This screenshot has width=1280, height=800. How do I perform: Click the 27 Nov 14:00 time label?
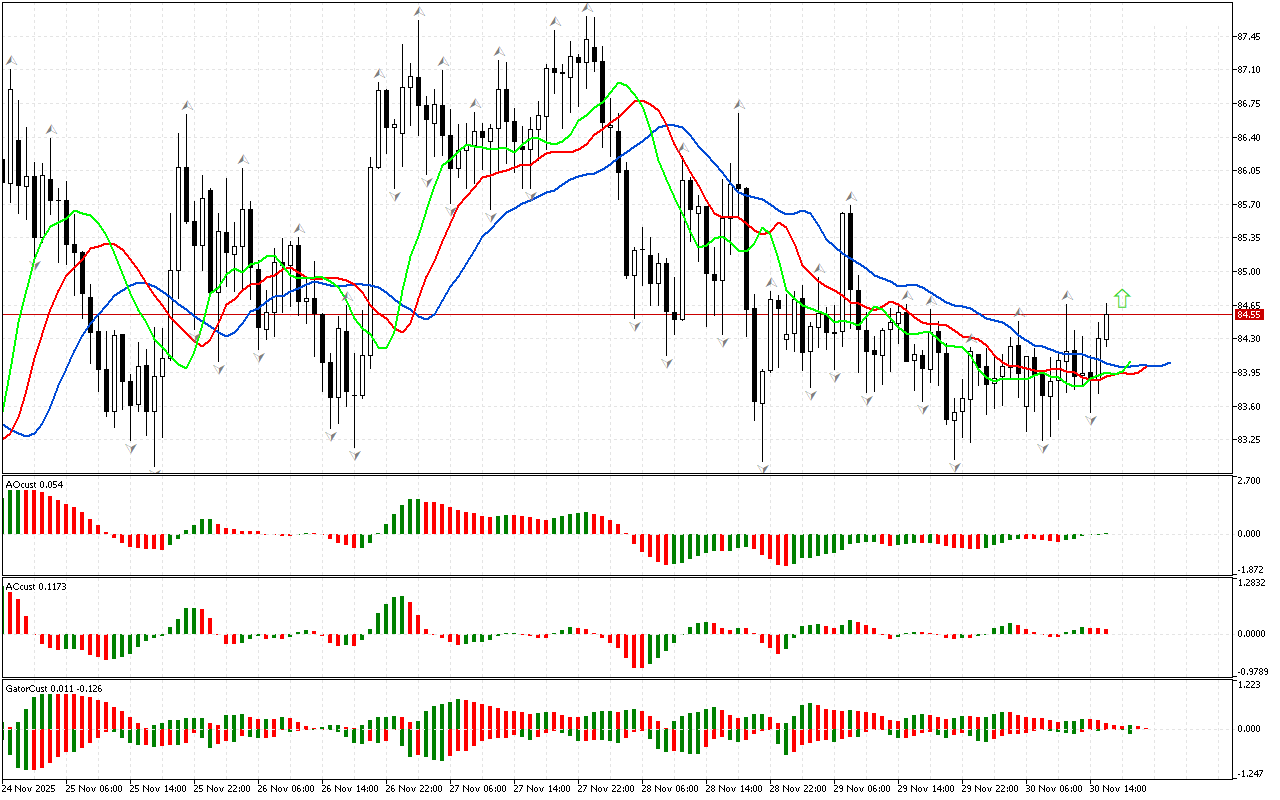542,788
